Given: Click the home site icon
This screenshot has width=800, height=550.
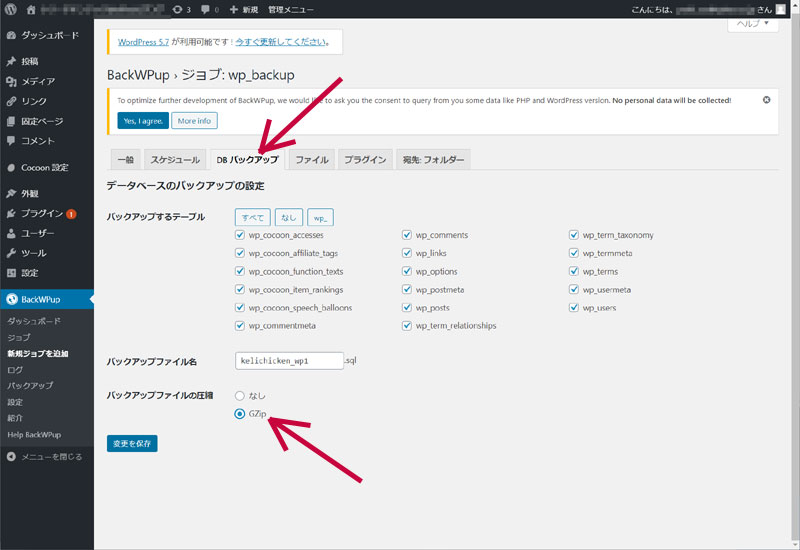Looking at the screenshot, I should 31,9.
